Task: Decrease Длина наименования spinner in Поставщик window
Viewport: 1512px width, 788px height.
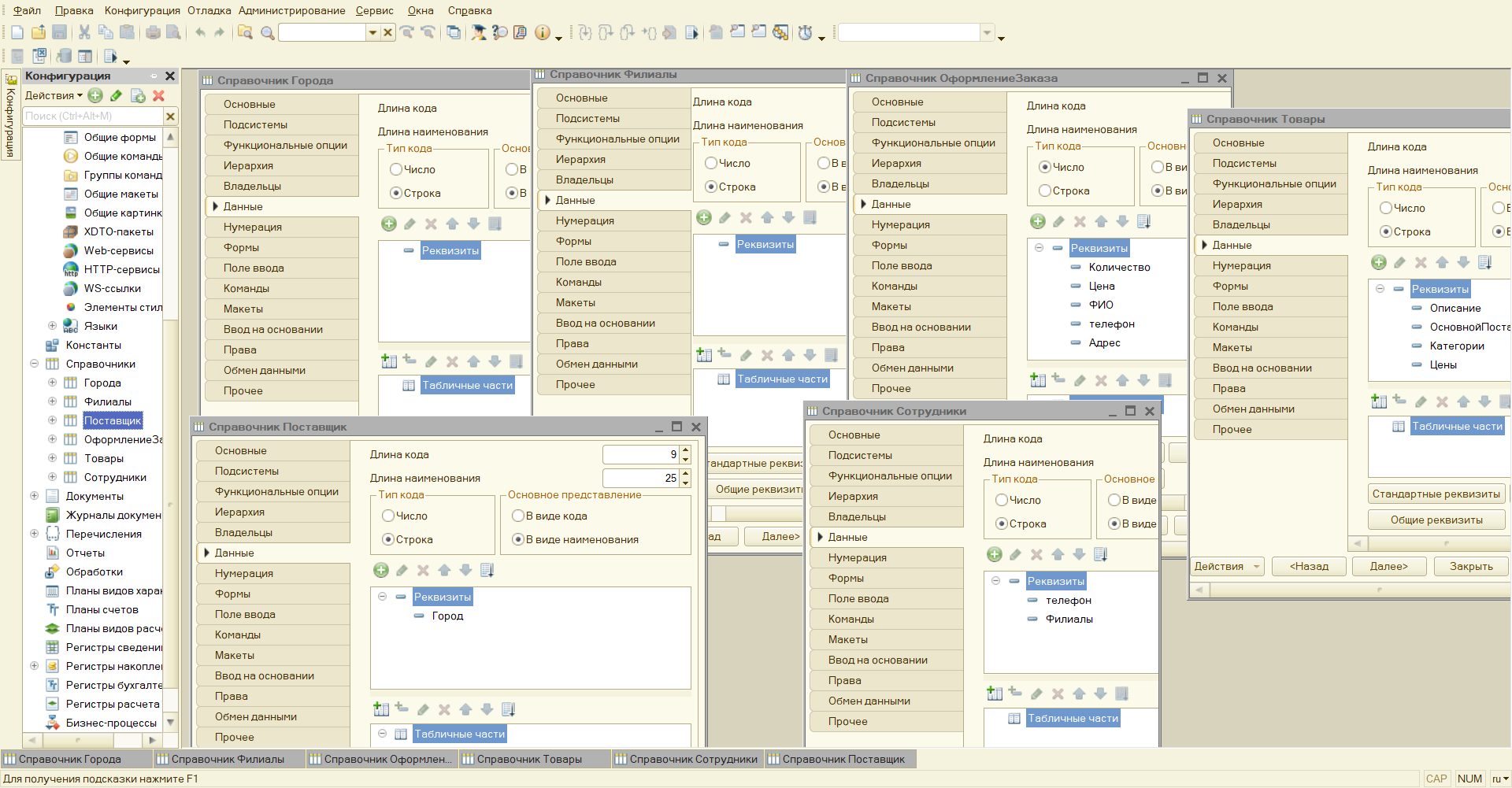Action: 686,483
